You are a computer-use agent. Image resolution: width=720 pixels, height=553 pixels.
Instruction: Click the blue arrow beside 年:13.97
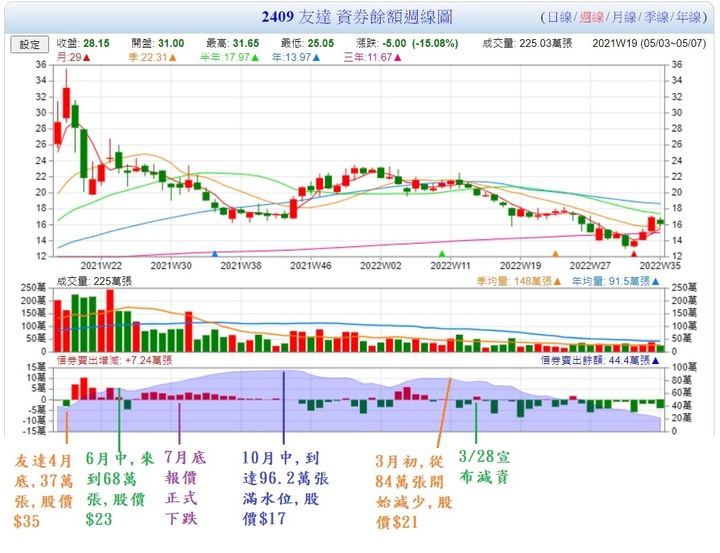click(316, 58)
